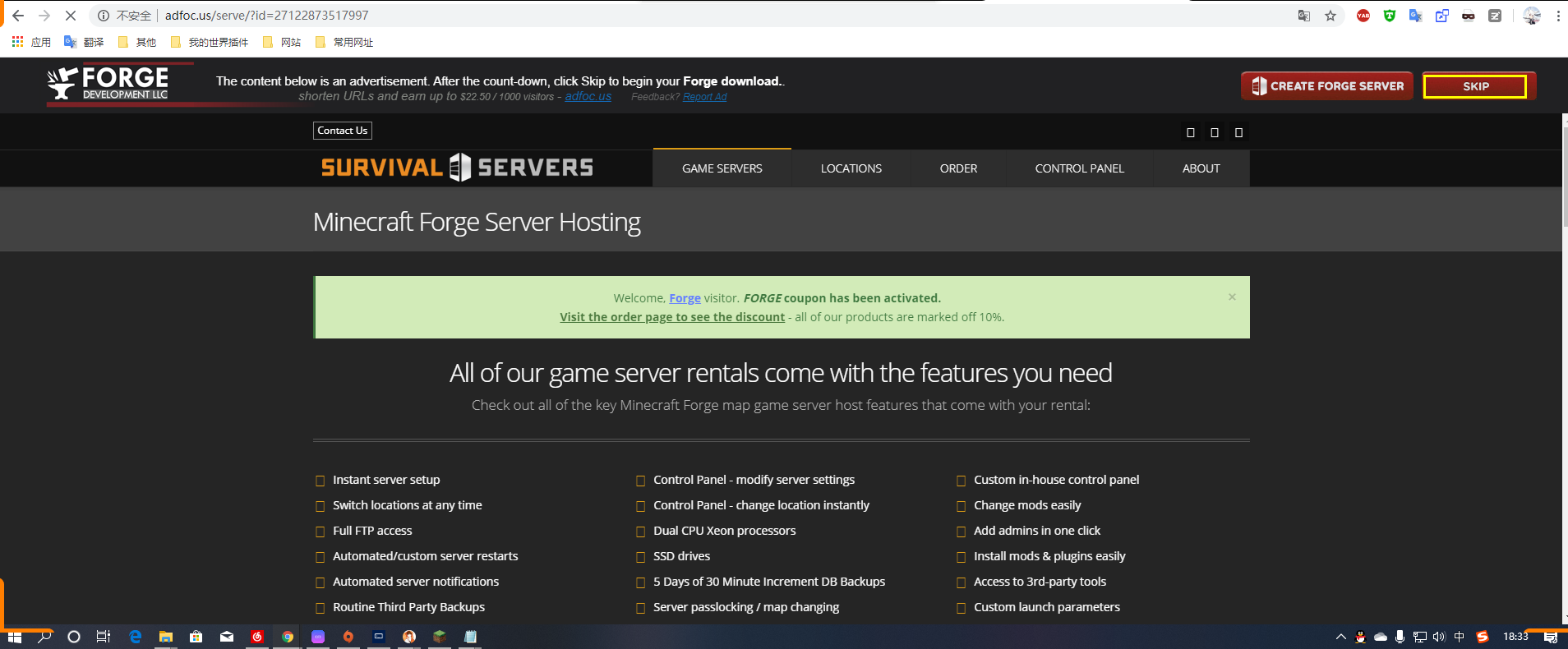Select 'Change mods easily' feature text
1568x649 pixels.
1027,505
